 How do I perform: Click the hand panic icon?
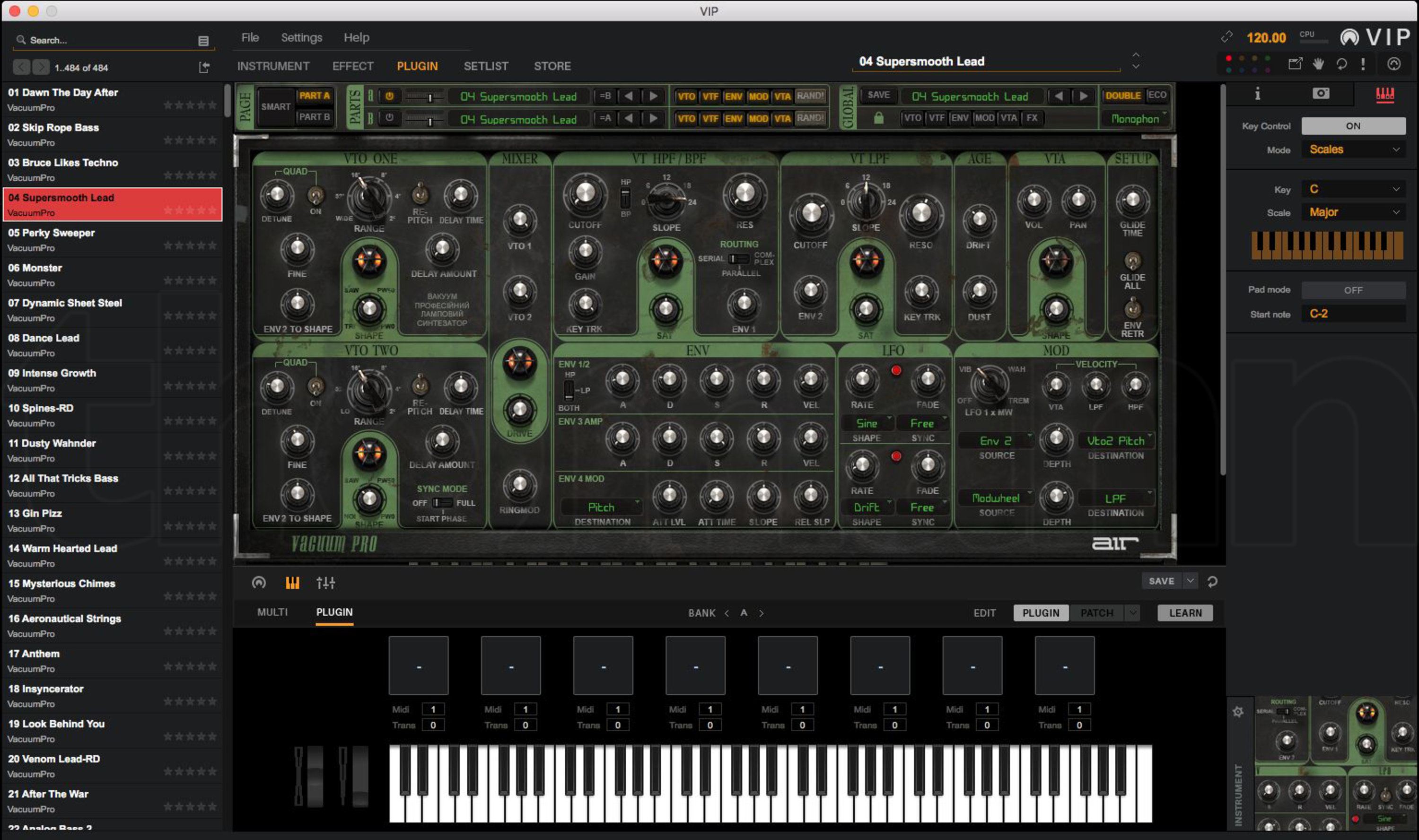click(1318, 64)
